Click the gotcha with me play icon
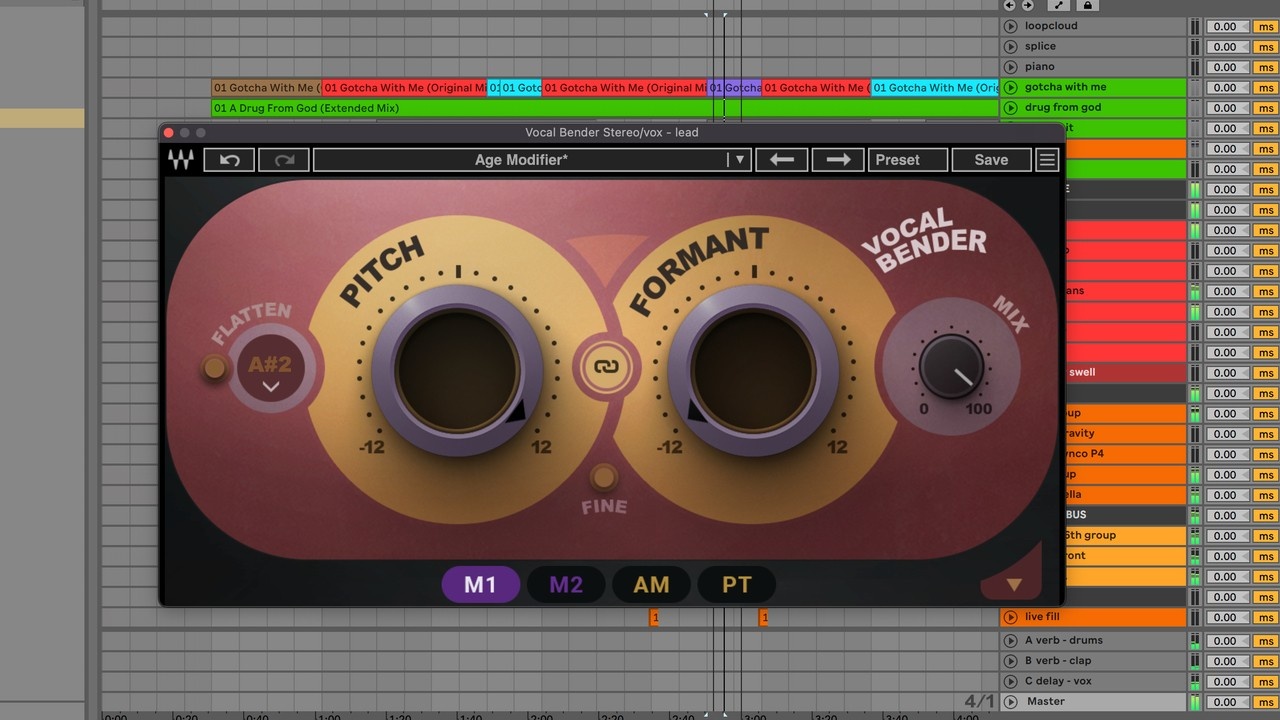The height and width of the screenshot is (720, 1280). (1010, 87)
